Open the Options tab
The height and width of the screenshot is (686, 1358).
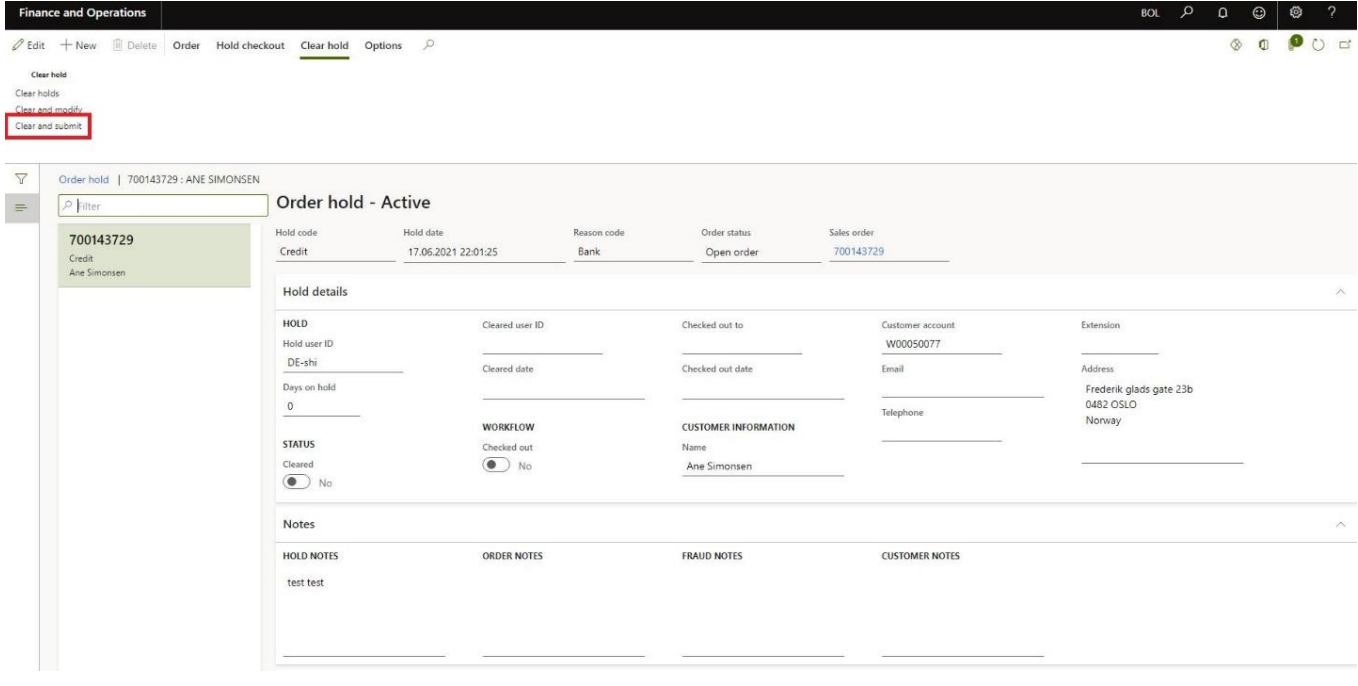[383, 46]
